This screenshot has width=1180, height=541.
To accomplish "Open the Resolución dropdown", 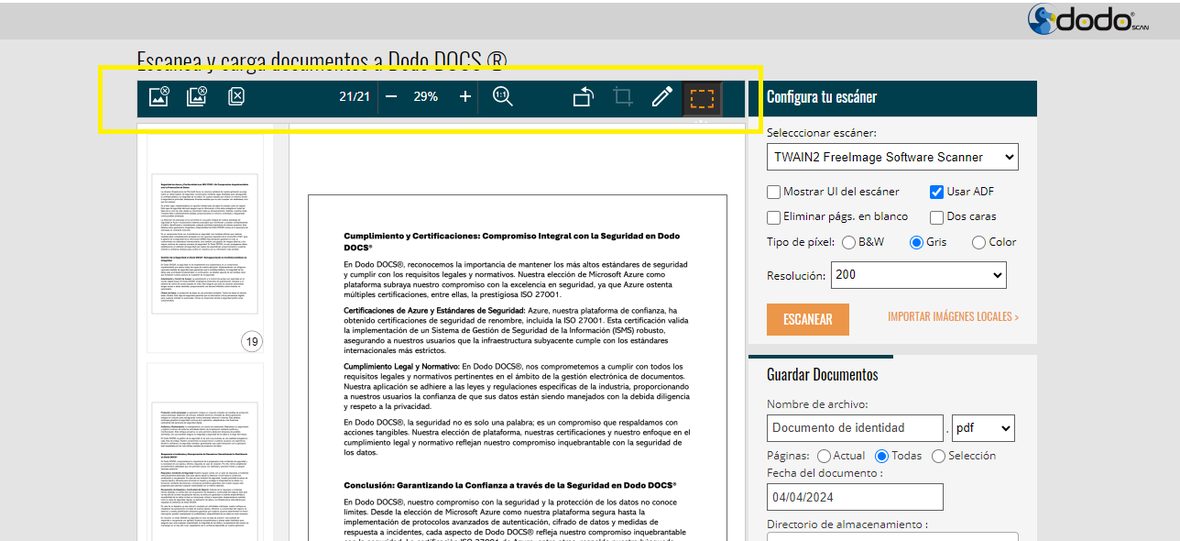I will click(918, 275).
